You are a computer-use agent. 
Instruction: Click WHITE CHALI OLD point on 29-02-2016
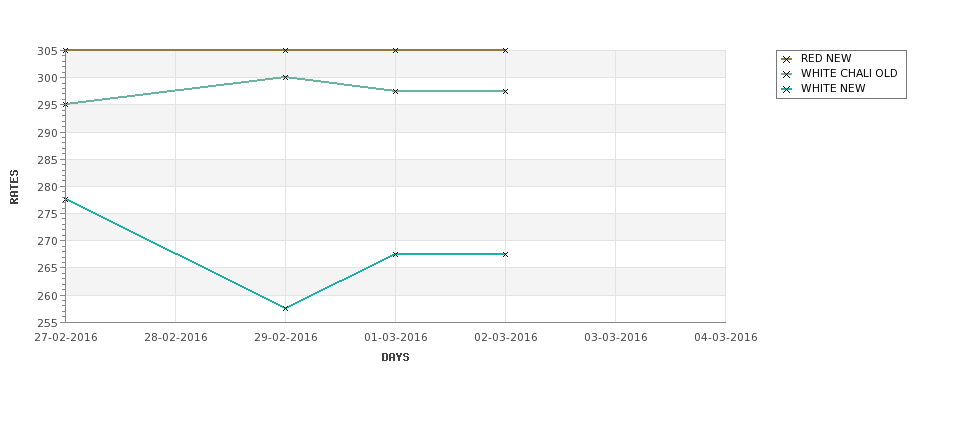click(285, 78)
